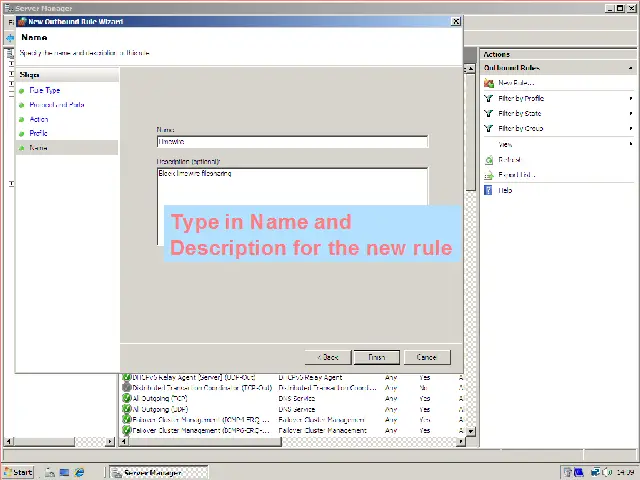Click the Back button in the wizard

(x=328, y=358)
